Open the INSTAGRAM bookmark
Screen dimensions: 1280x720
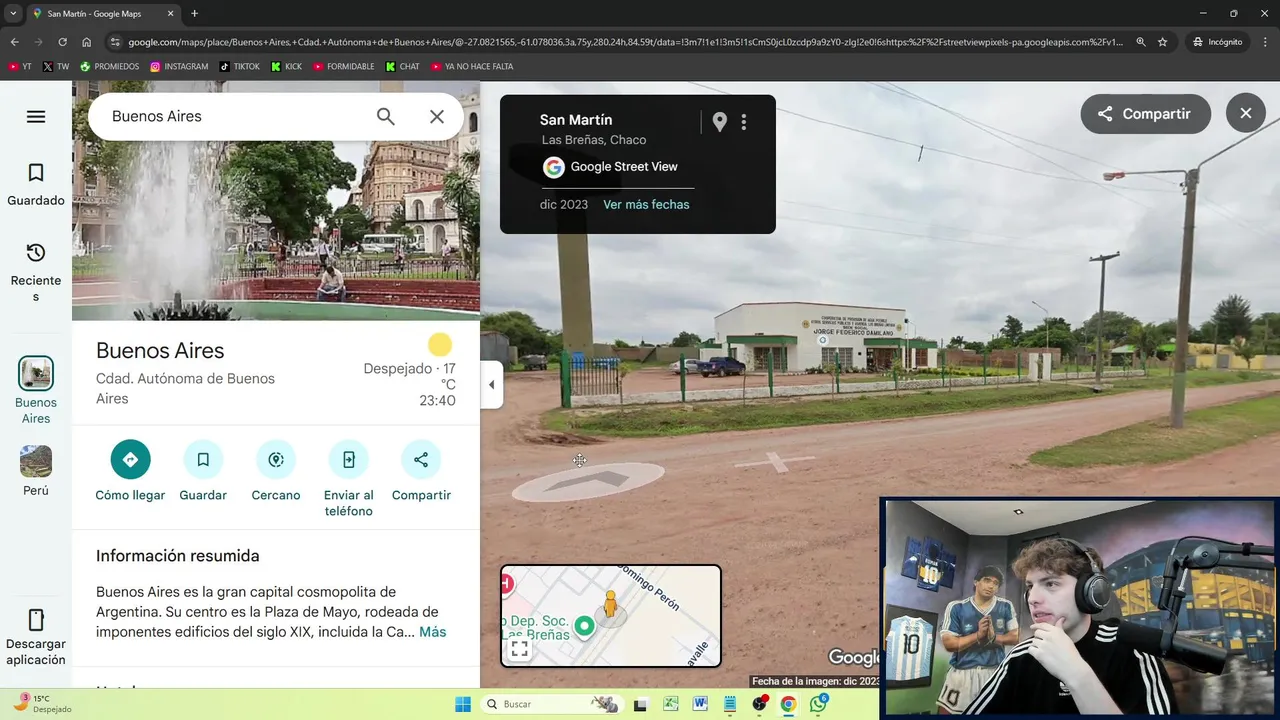[x=179, y=67]
